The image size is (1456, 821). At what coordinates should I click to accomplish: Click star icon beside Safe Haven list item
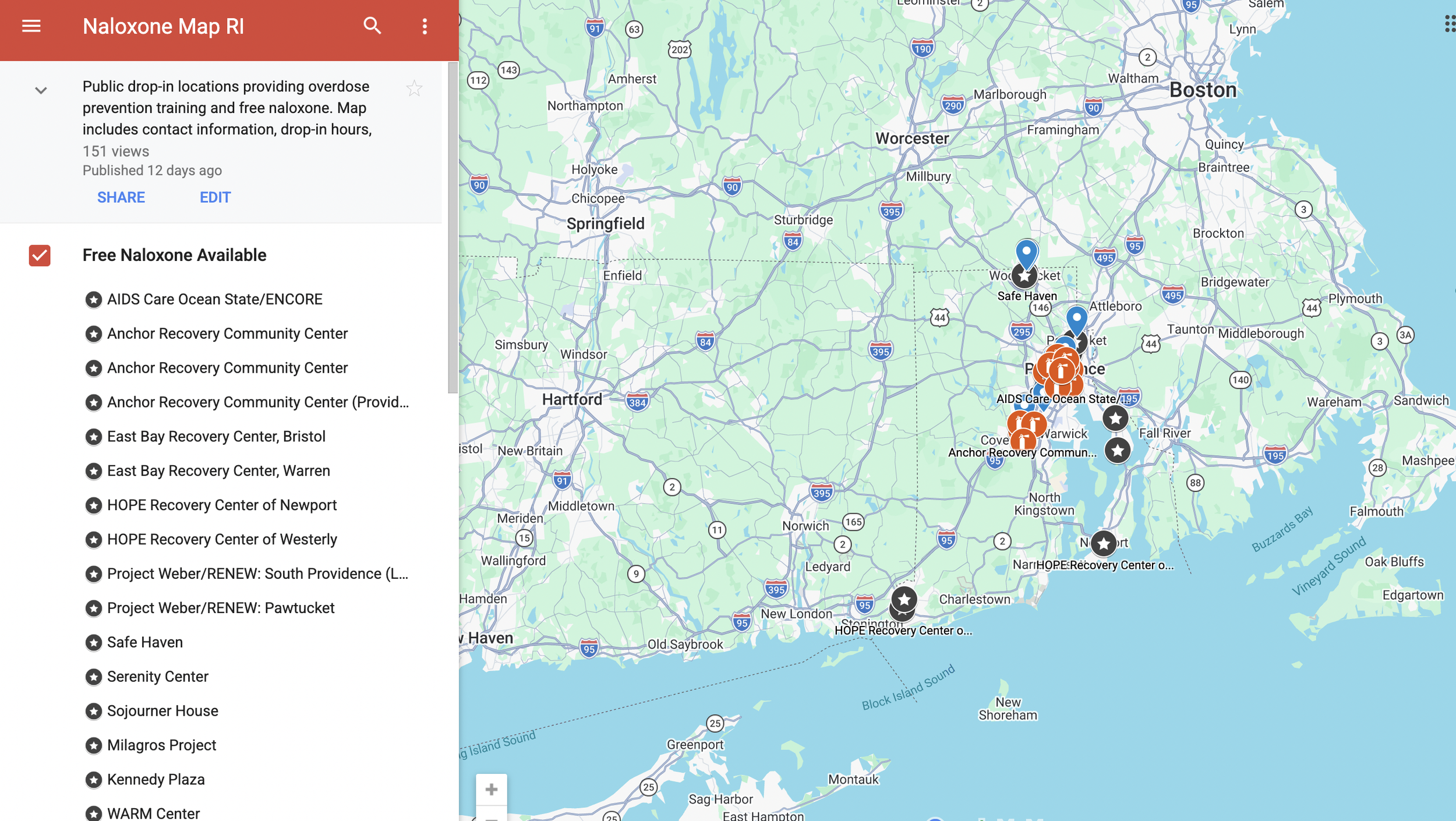pyautogui.click(x=93, y=643)
